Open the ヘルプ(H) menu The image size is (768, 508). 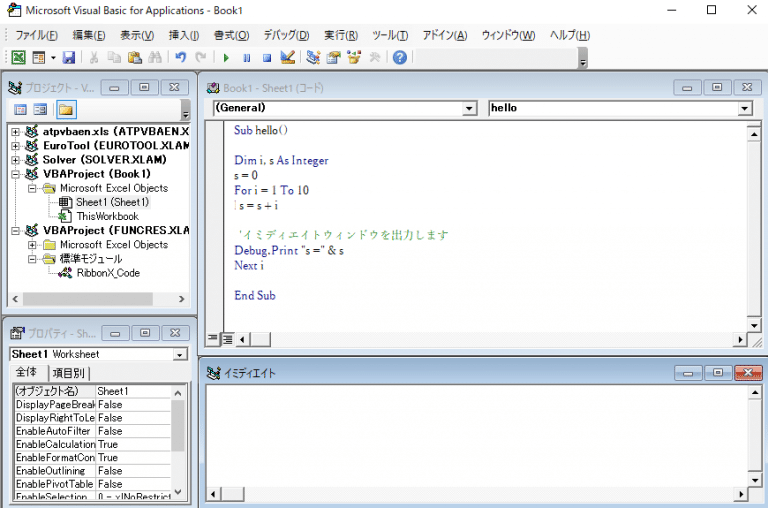click(570, 35)
